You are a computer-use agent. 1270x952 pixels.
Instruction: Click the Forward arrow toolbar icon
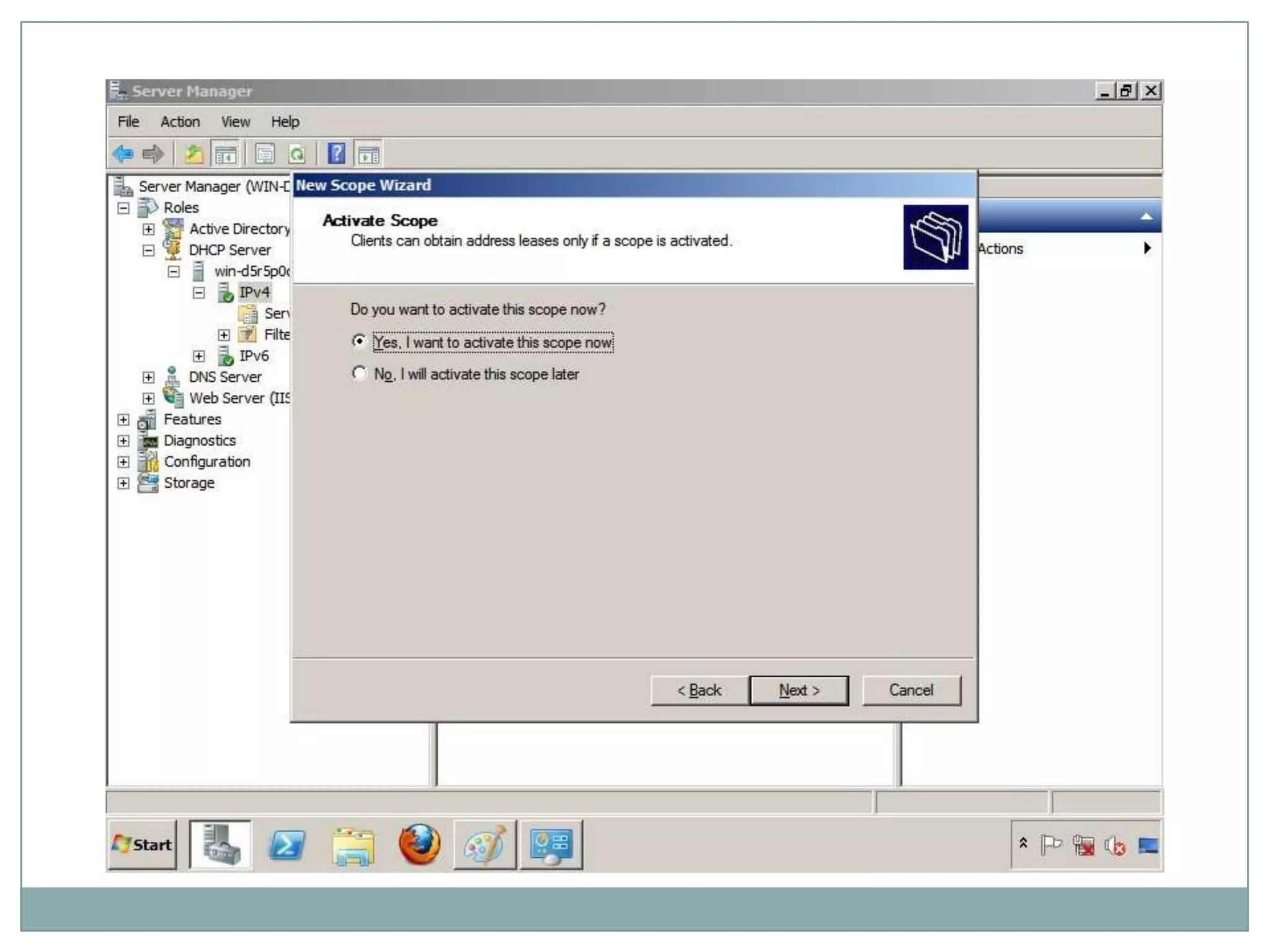[153, 153]
